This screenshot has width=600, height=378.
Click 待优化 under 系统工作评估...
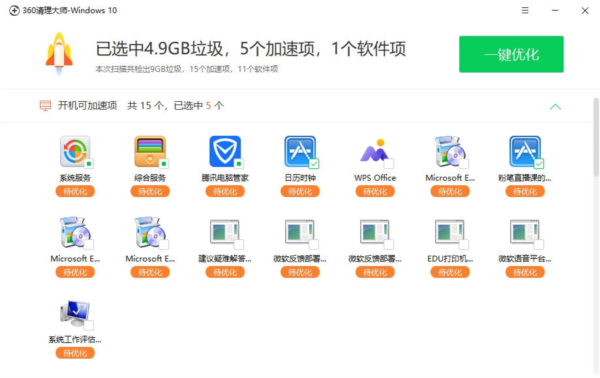click(x=75, y=353)
